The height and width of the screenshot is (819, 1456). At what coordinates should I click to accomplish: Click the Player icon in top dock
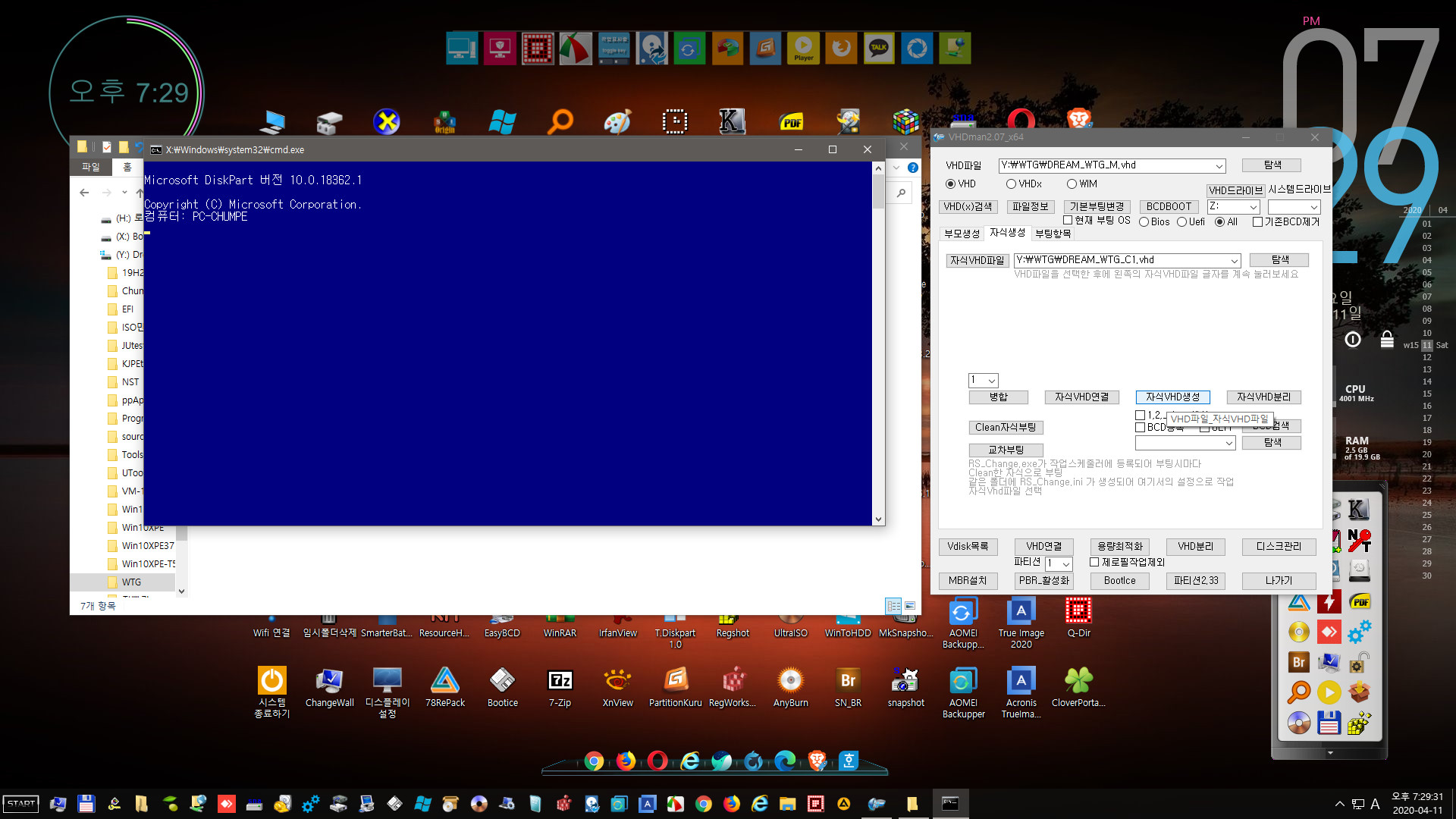point(803,49)
